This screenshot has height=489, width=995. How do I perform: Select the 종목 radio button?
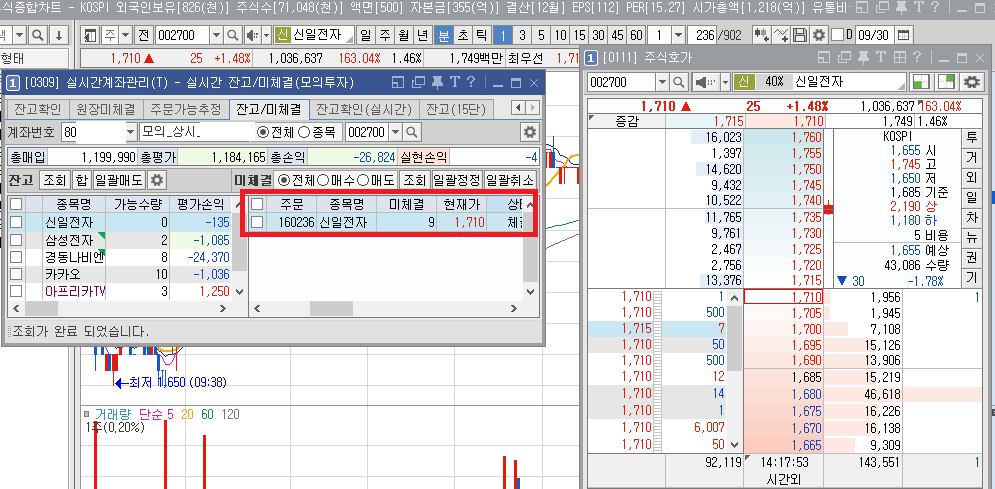click(x=304, y=133)
